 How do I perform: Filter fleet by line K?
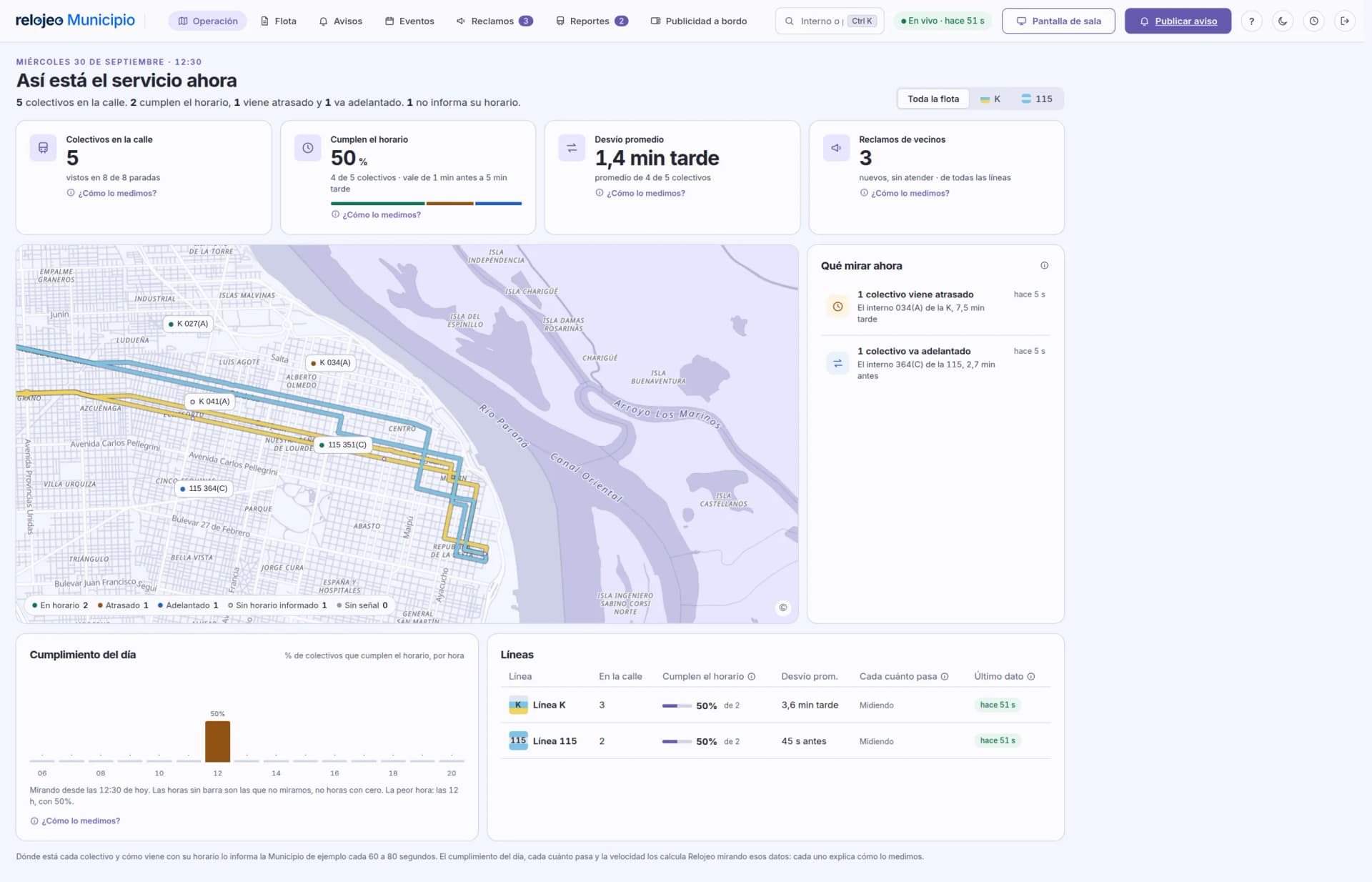(990, 99)
